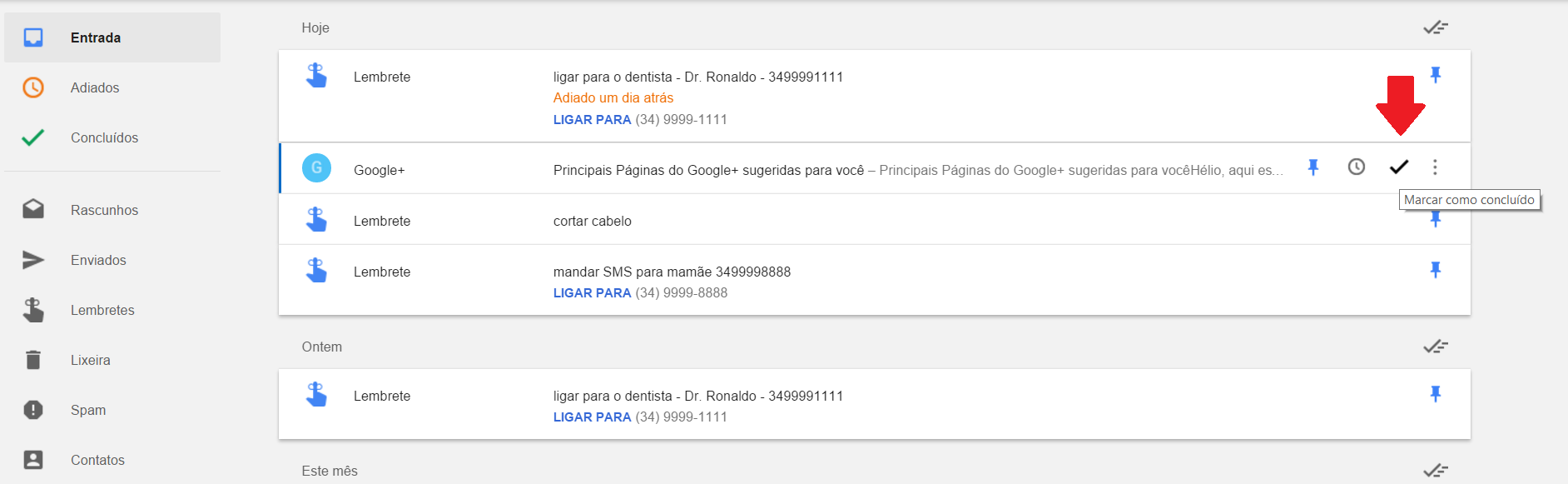Sweep all items in the Hoje section
The image size is (1568, 484).
tap(1435, 27)
